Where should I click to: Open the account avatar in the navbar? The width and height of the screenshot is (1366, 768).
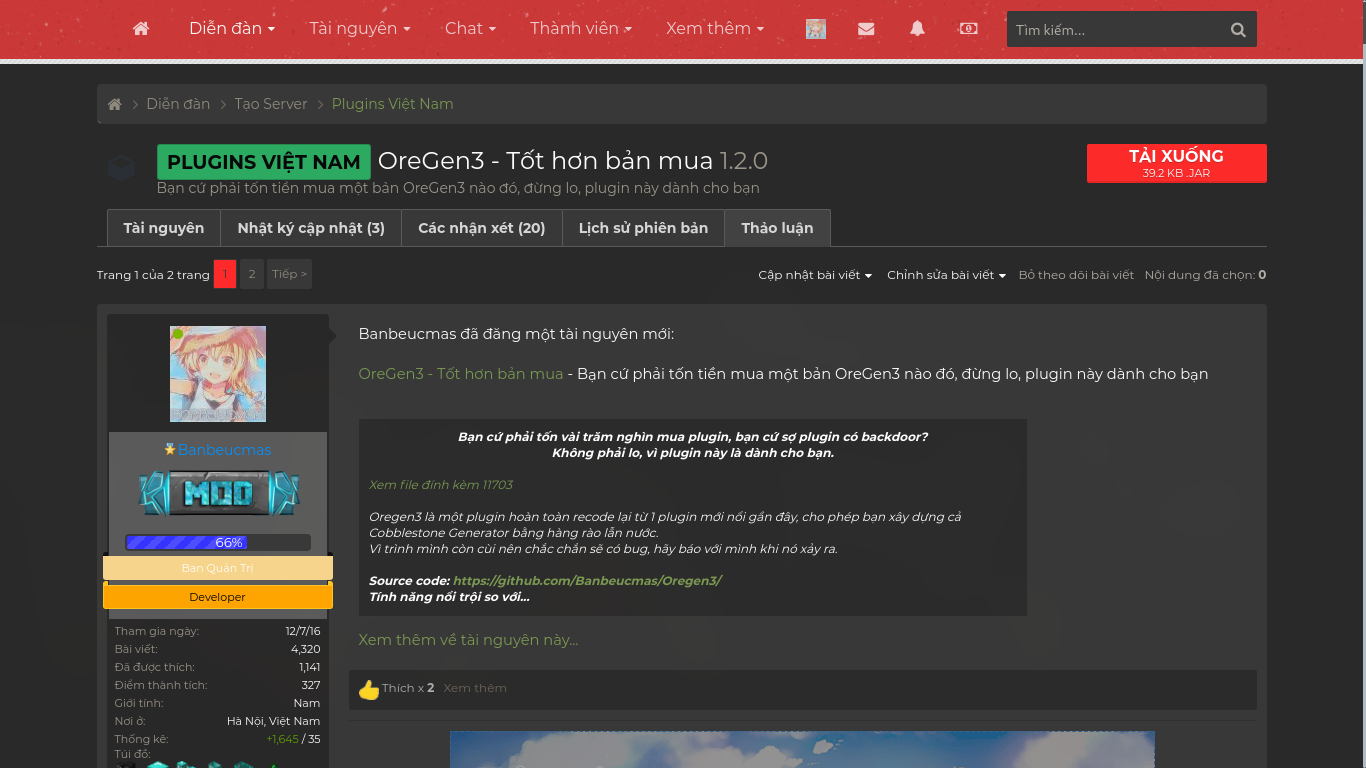816,29
